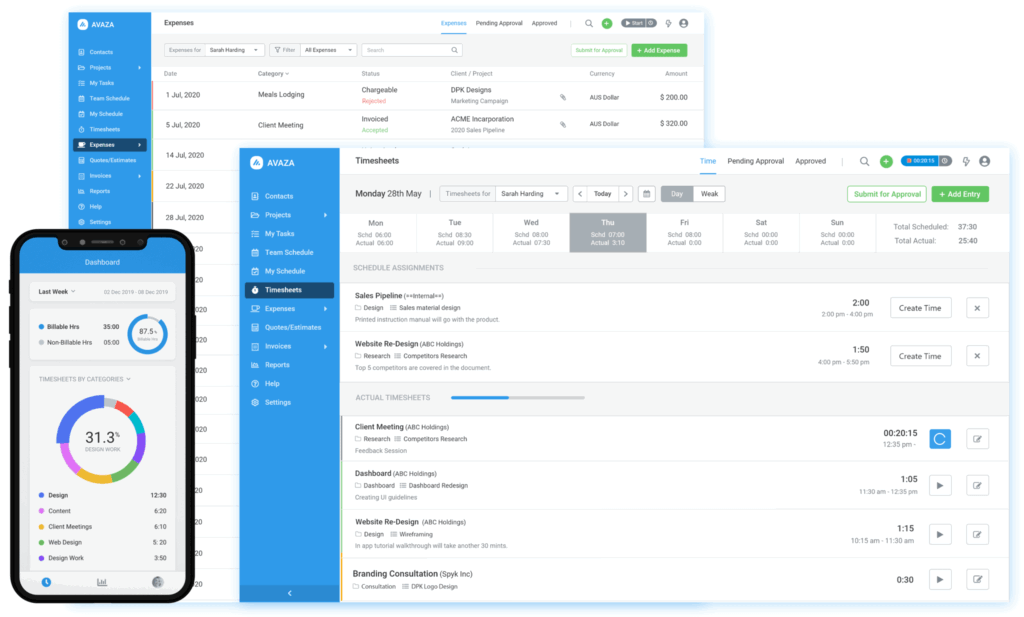Switch timesheet view to Day
The width and height of the screenshot is (1024, 617).
(677, 194)
